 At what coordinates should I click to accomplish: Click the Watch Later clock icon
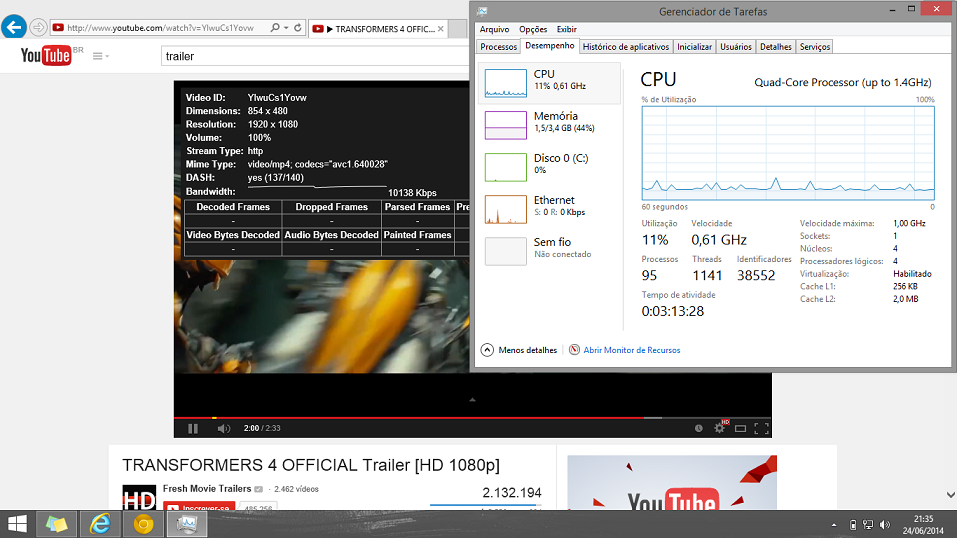(x=699, y=429)
